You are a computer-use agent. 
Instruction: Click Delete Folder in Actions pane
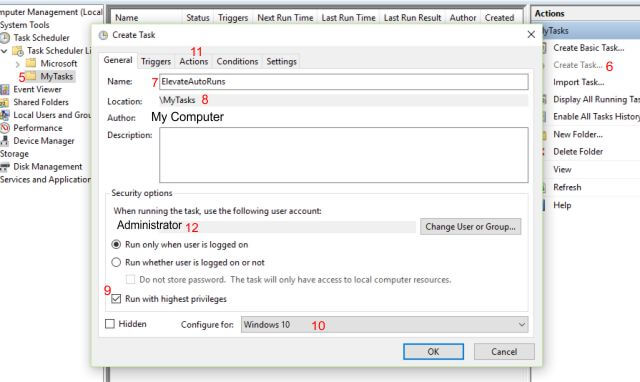click(578, 151)
